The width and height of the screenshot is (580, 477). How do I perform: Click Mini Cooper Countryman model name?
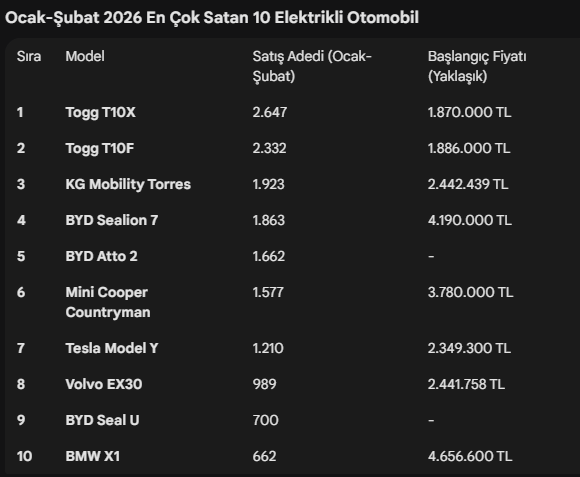108,302
